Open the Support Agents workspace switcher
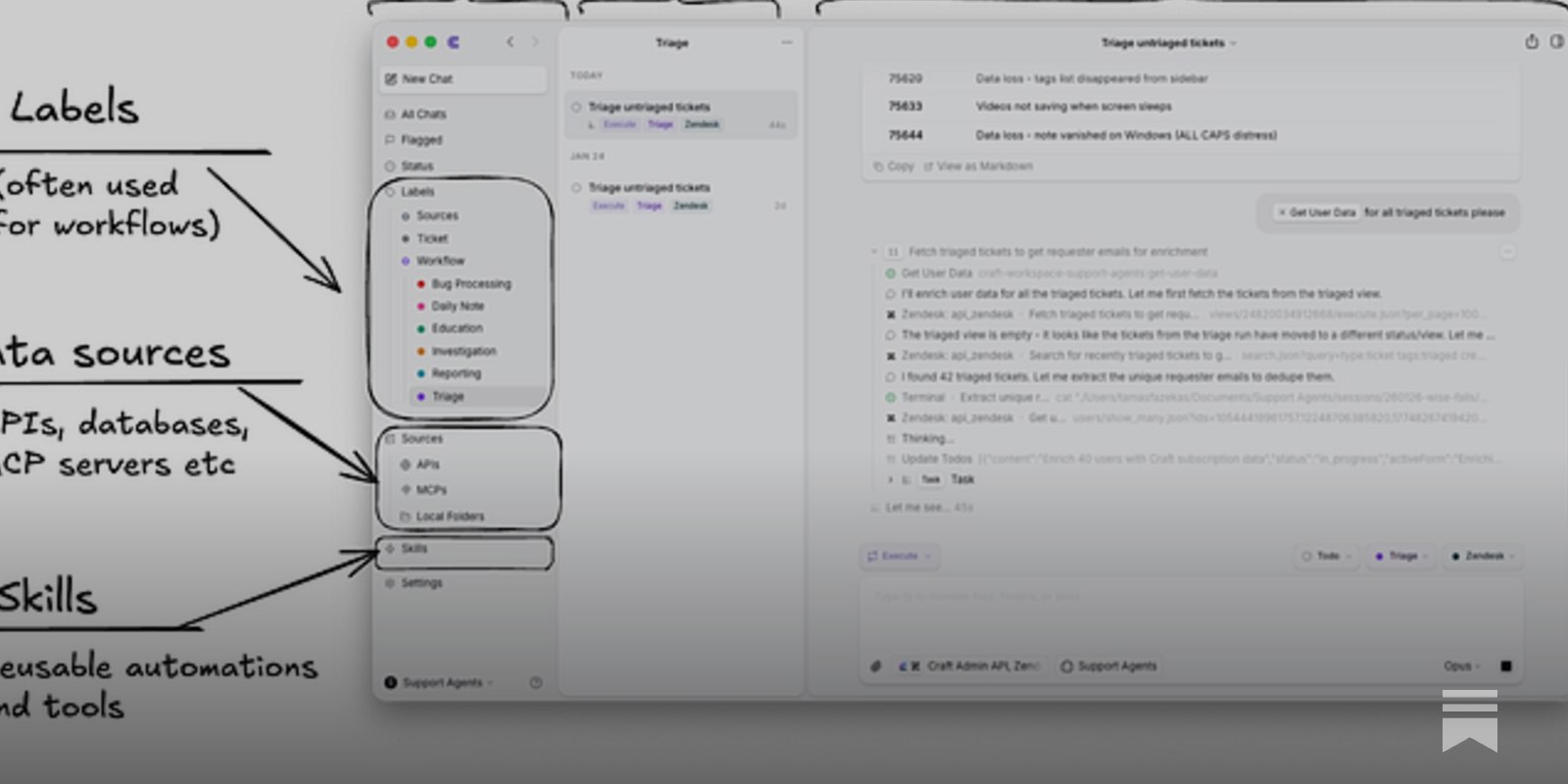The image size is (1568, 784). pyautogui.click(x=439, y=682)
